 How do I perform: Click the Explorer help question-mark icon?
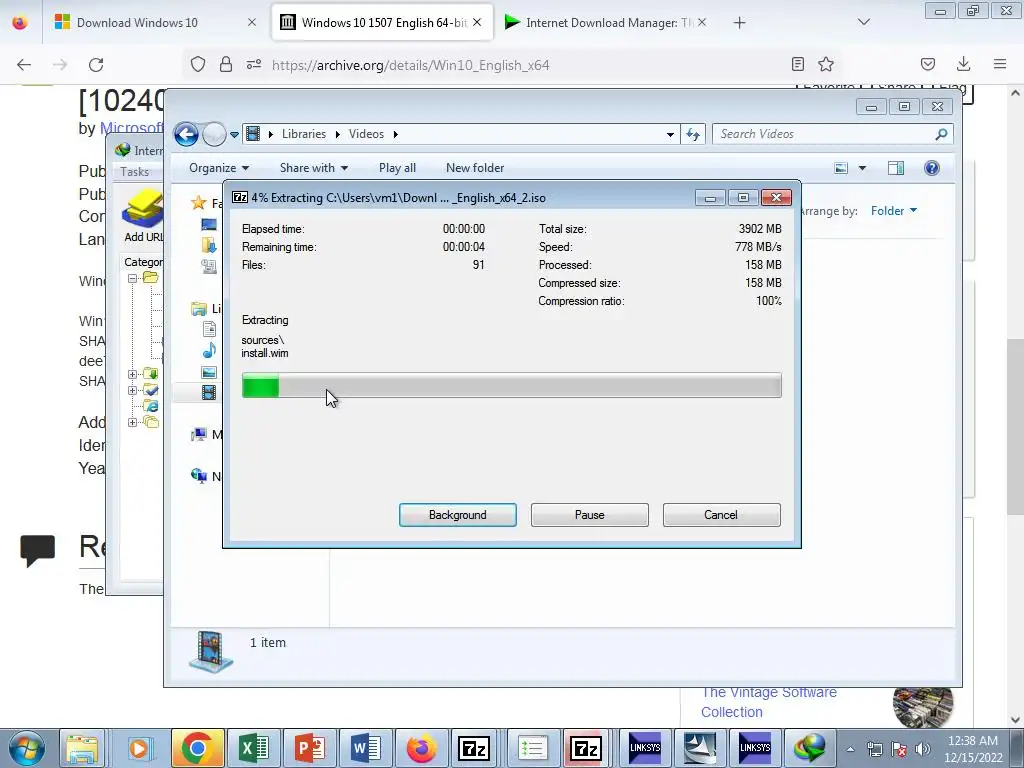tap(932, 168)
